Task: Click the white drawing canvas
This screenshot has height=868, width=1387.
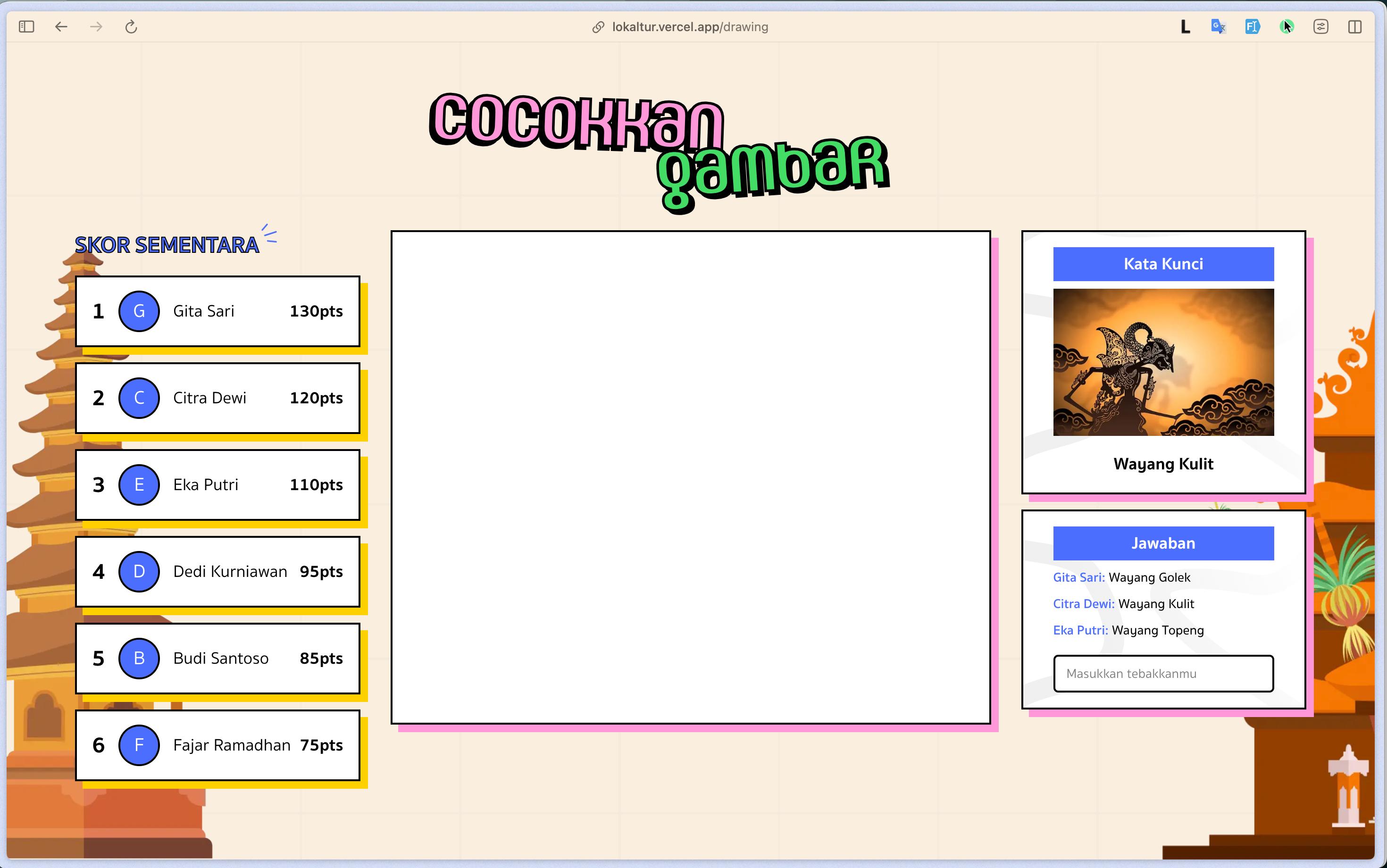Action: click(x=691, y=477)
